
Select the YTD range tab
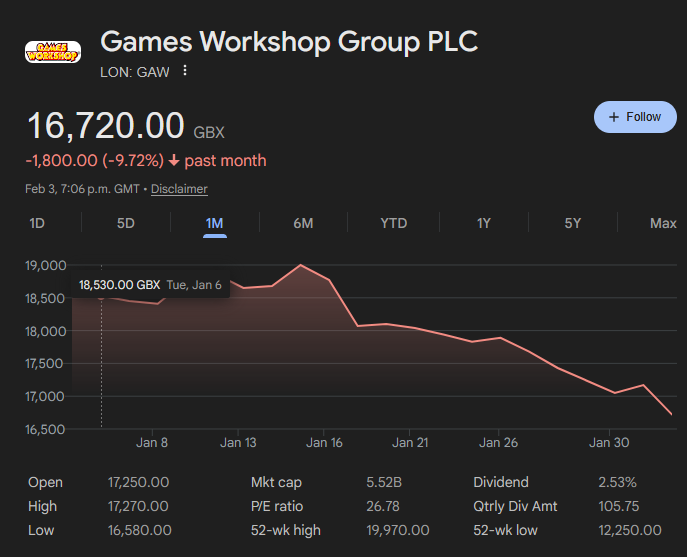[x=393, y=224]
